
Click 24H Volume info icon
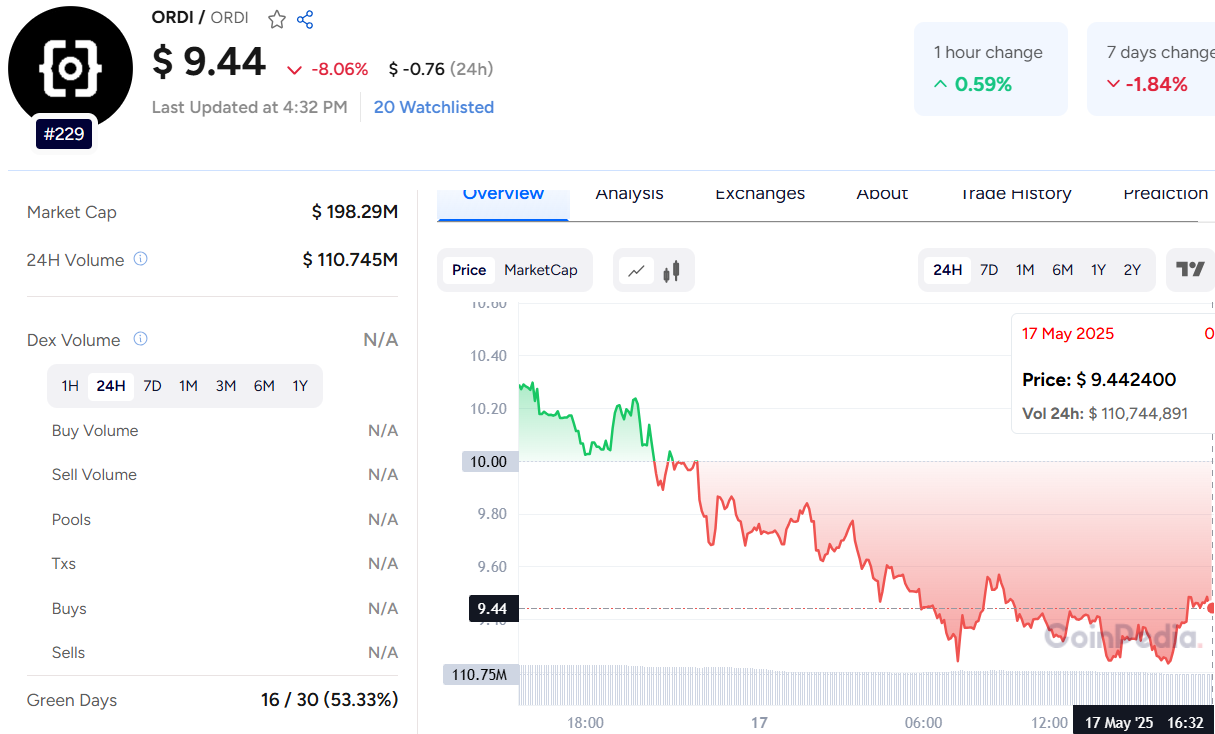point(141,259)
